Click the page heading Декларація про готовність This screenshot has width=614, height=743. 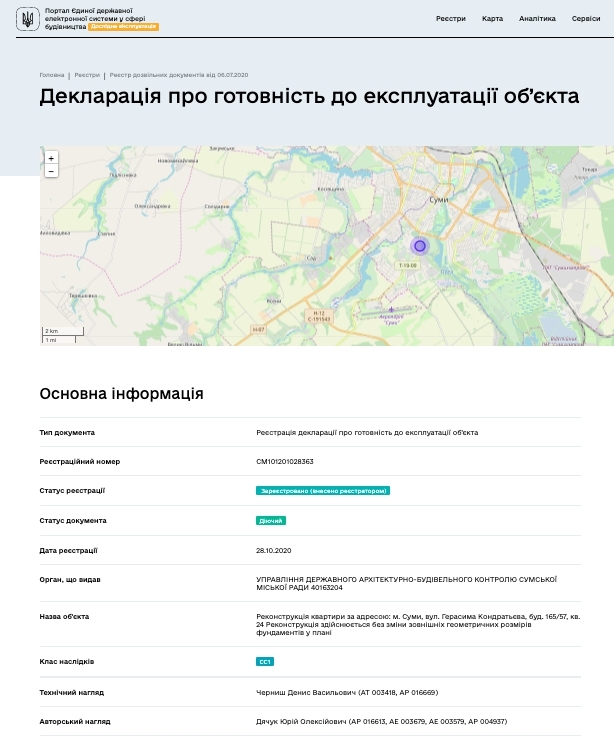coord(309,96)
